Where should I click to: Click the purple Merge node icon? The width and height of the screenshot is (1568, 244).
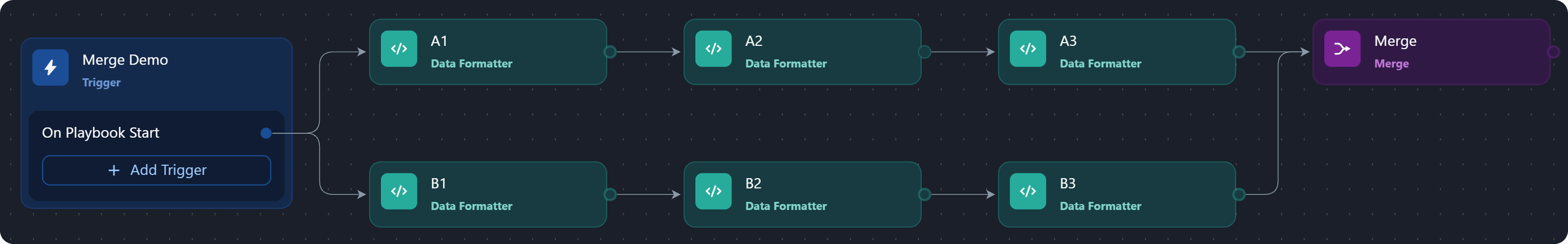(x=1342, y=49)
